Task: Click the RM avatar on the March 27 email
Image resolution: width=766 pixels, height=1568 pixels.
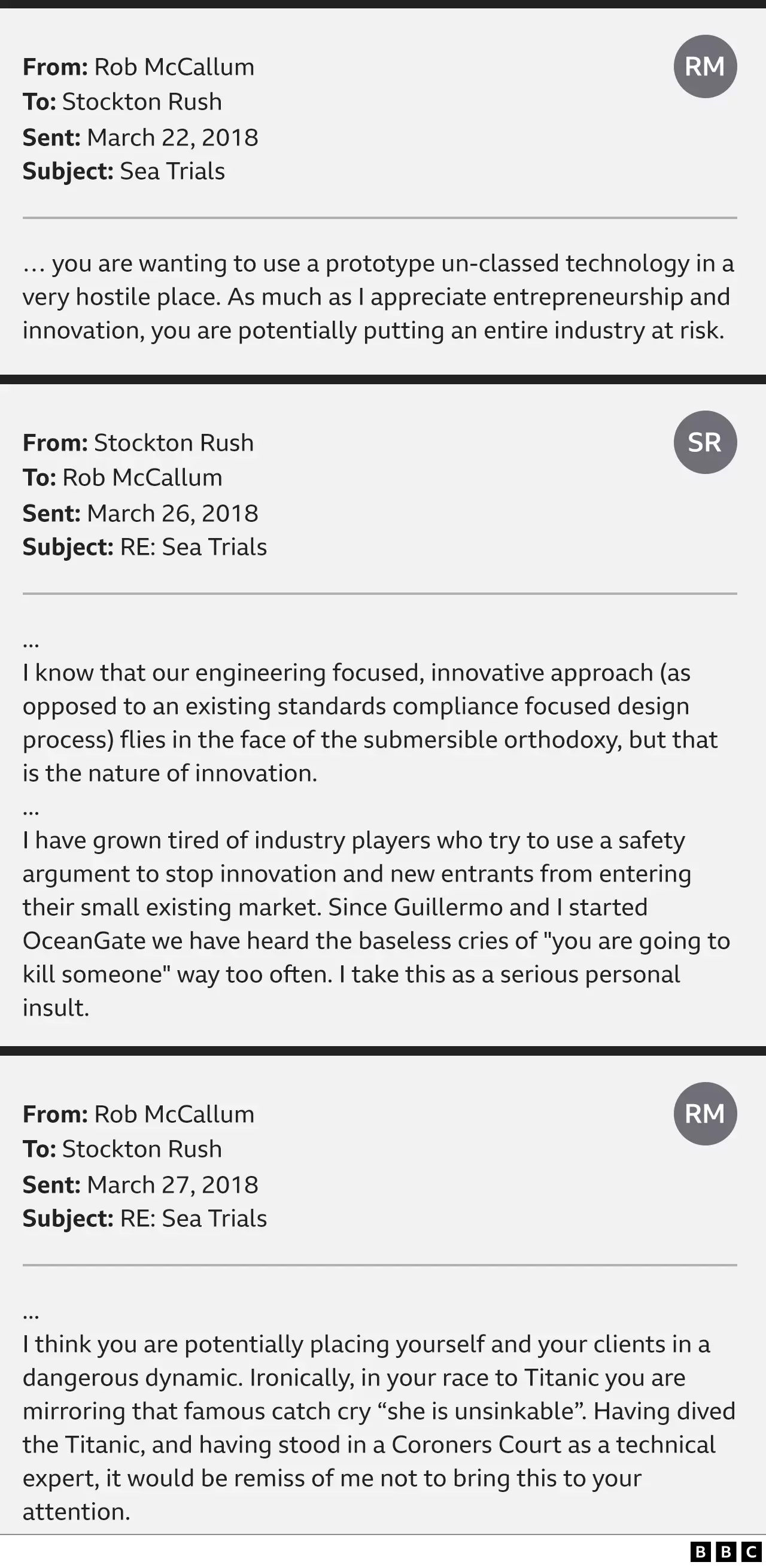Action: [704, 1114]
